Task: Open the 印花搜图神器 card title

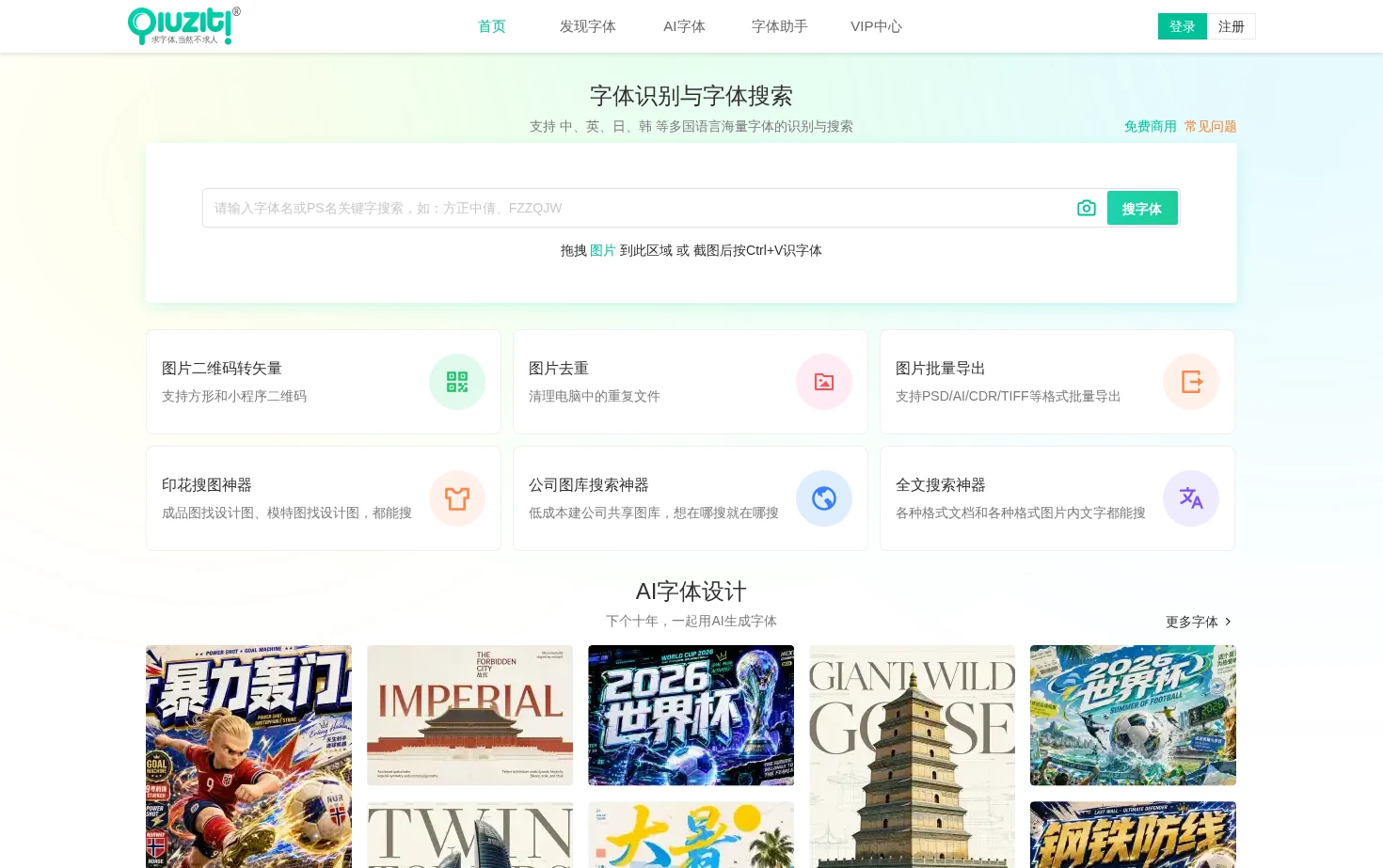Action: pos(207,484)
